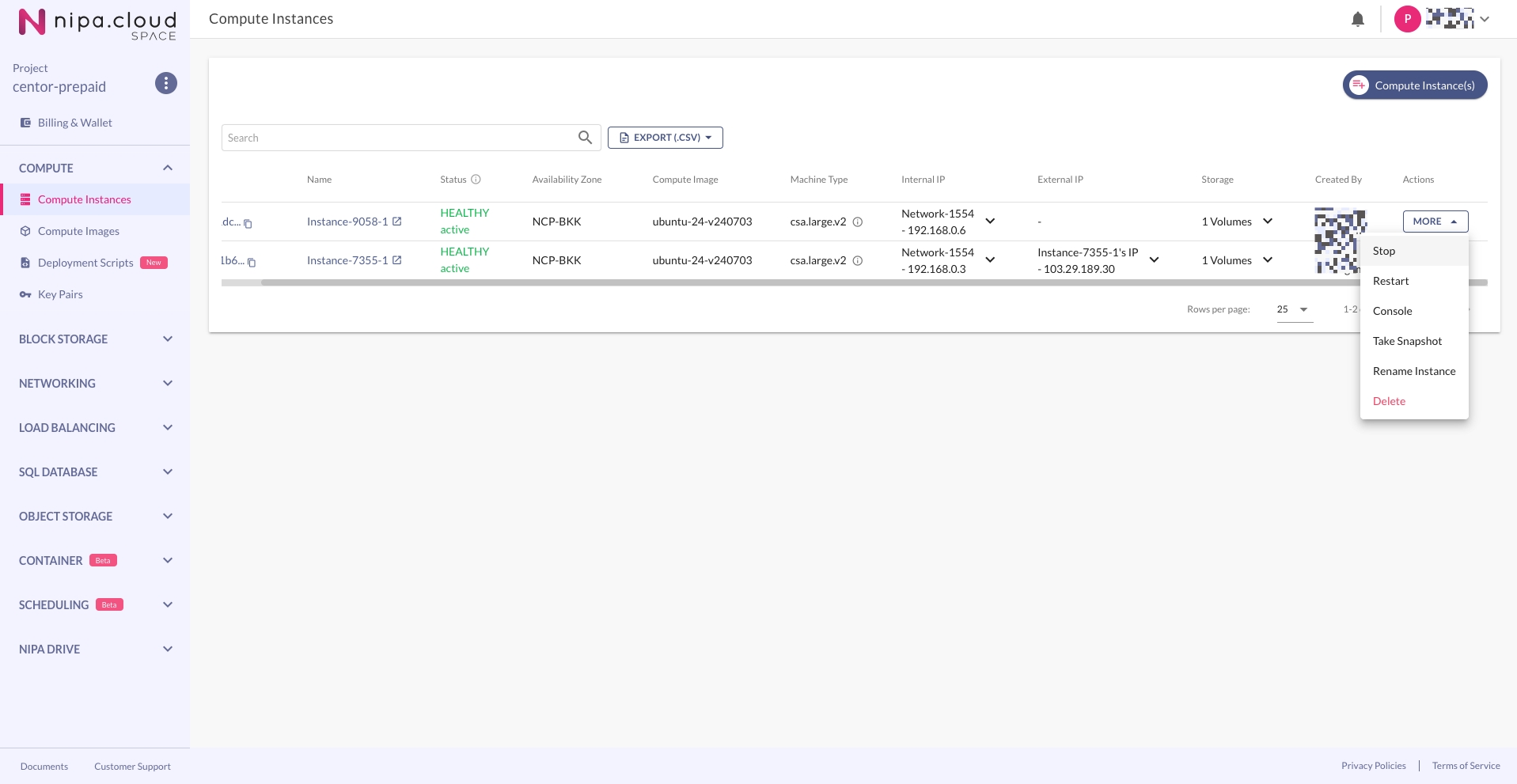Open the Billing & Wallet page
This screenshot has width=1517, height=784.
[74, 123]
